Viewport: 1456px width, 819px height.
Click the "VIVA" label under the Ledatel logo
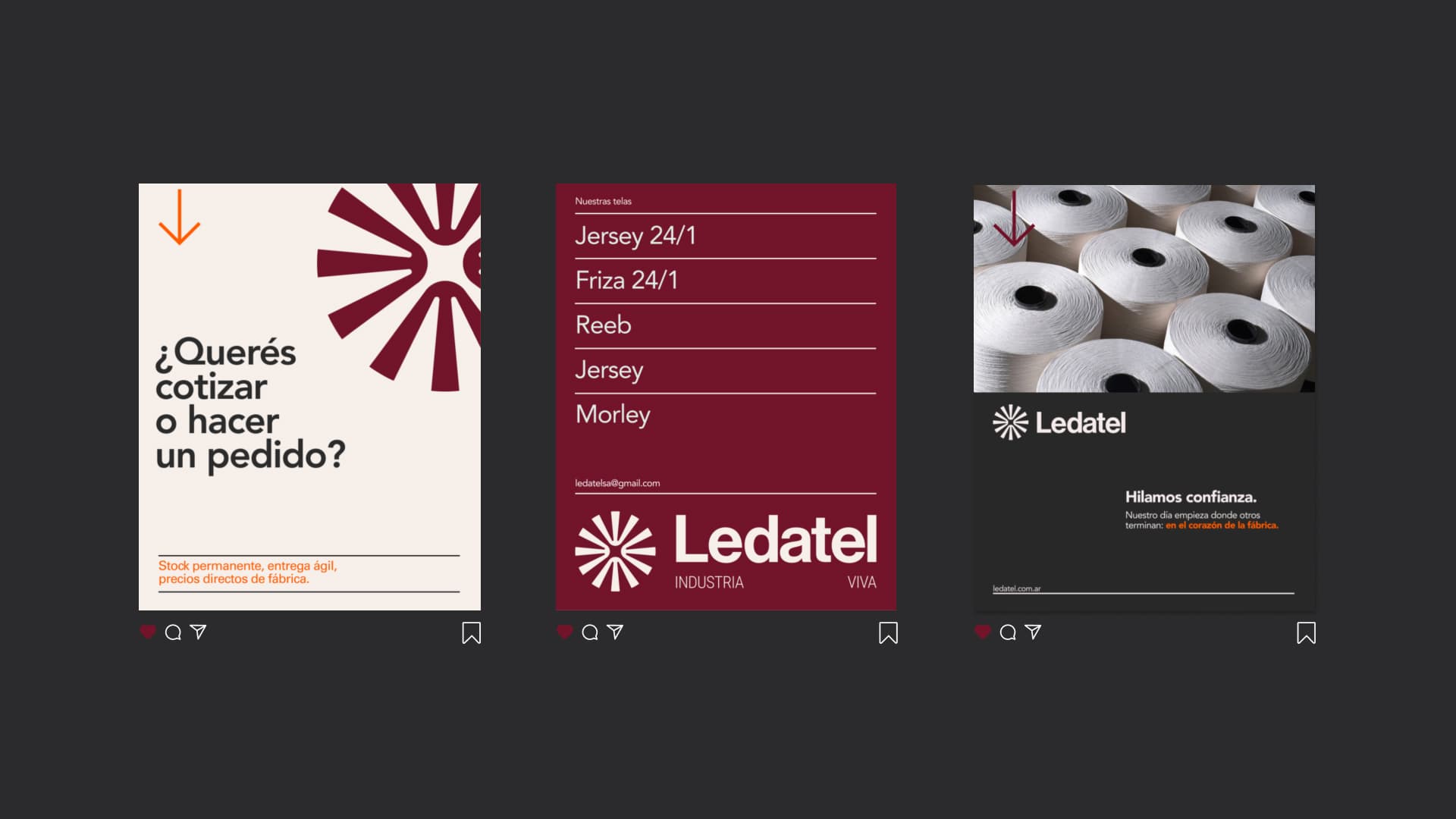(x=862, y=582)
